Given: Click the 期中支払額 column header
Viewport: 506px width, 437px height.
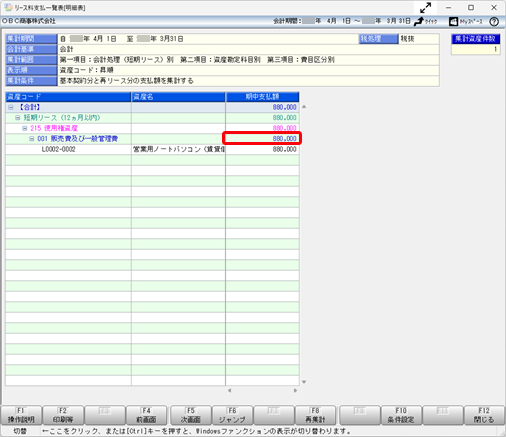Looking at the screenshot, I should coord(262,97).
